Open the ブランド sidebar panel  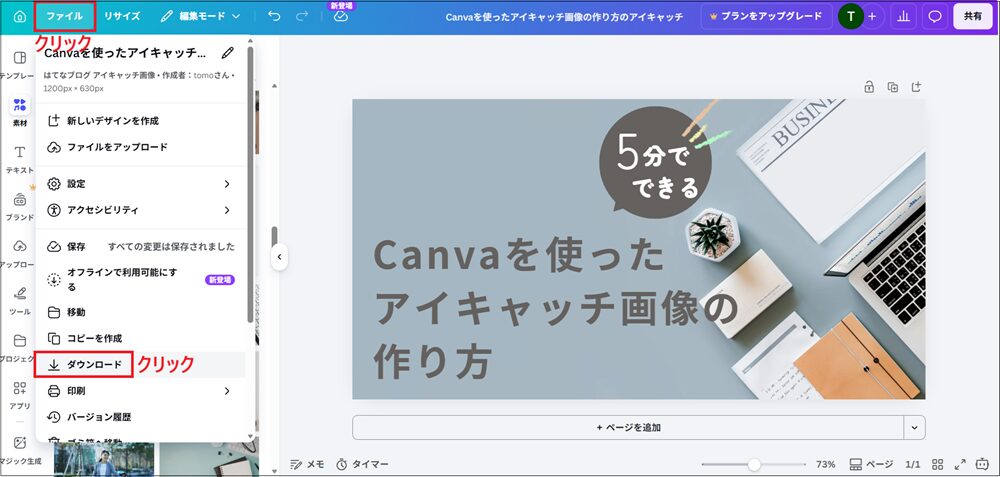point(19,206)
